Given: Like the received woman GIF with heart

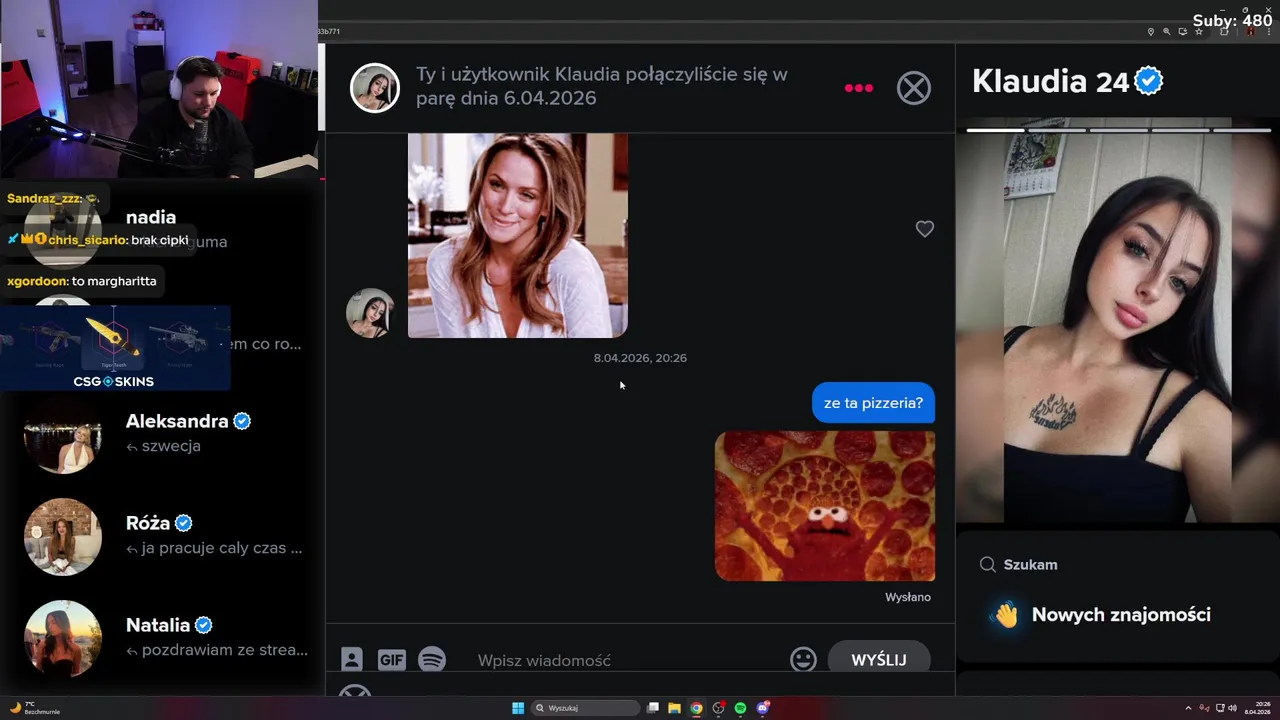Looking at the screenshot, I should point(925,229).
